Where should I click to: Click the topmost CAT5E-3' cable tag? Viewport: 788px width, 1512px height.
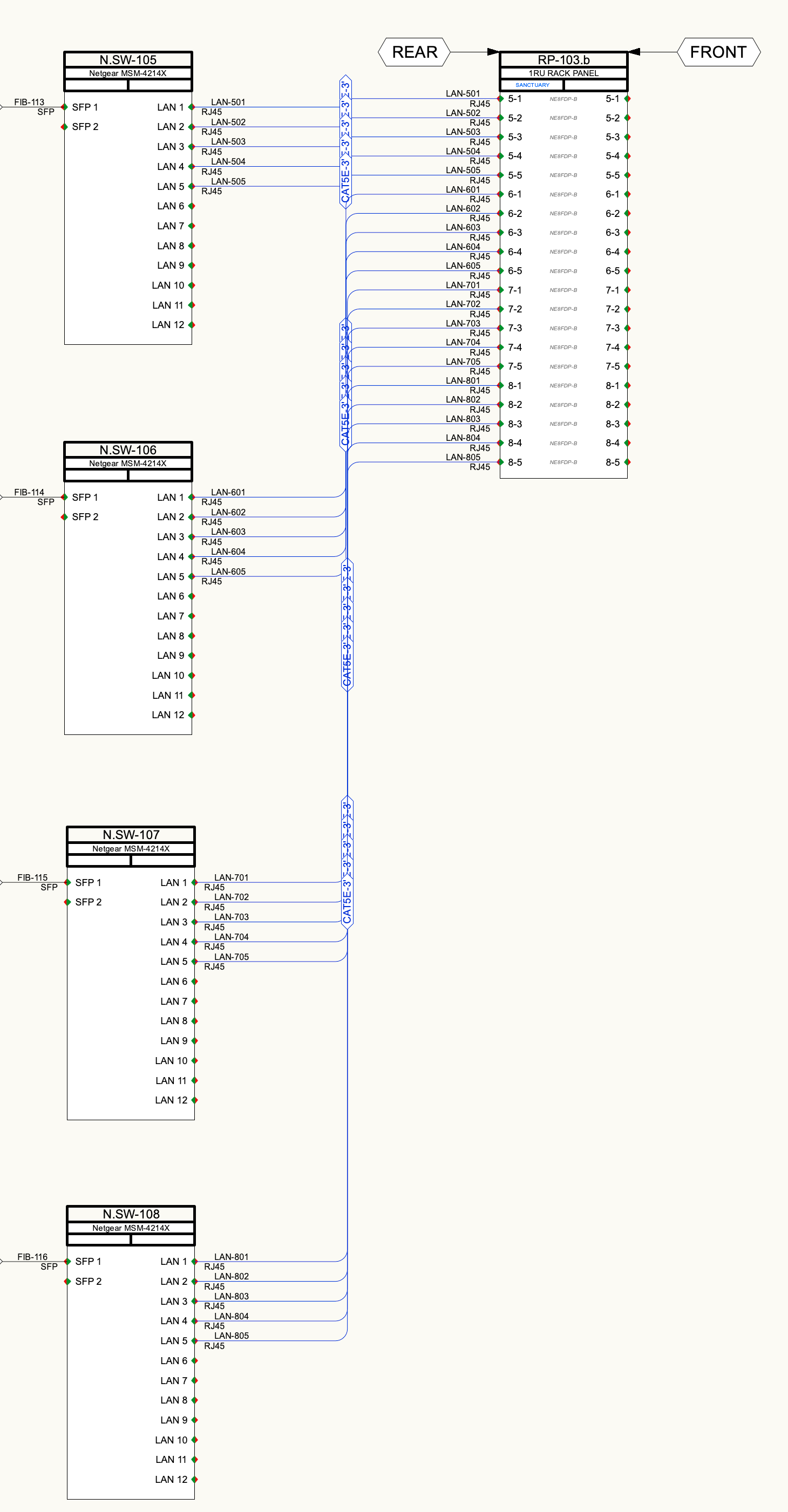[345, 141]
